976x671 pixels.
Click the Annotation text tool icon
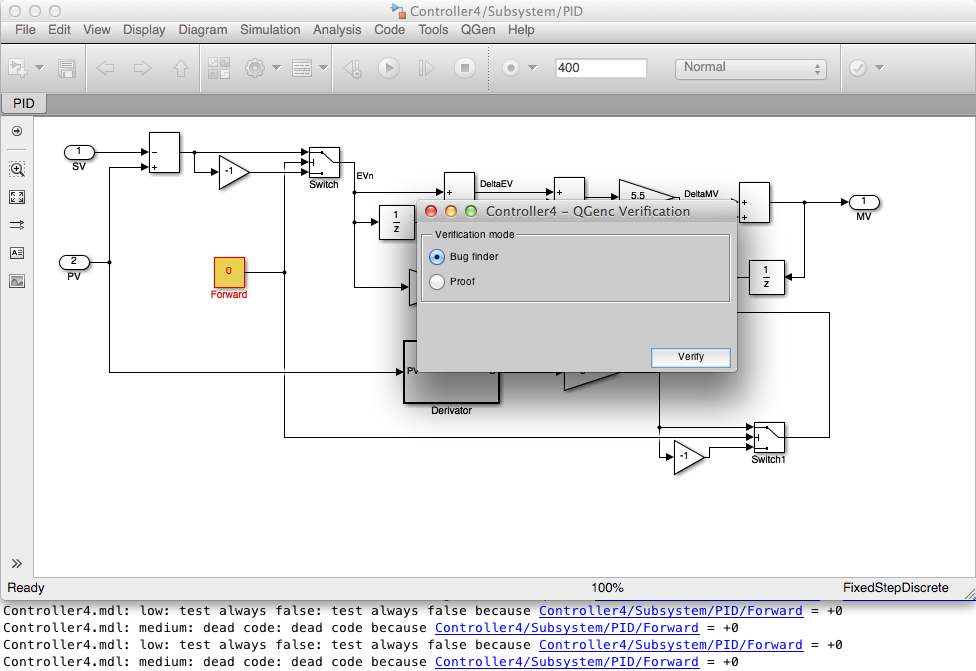click(x=16, y=253)
